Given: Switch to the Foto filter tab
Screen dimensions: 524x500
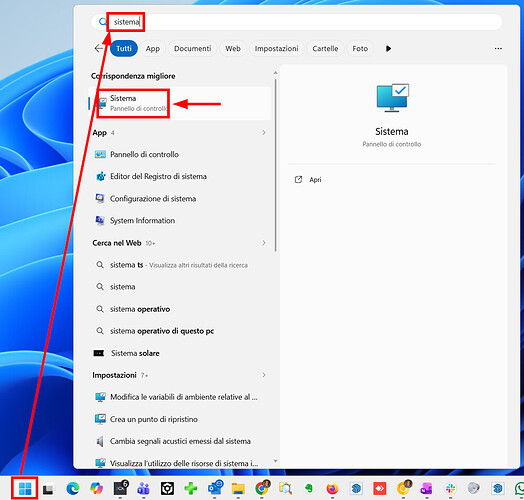Looking at the screenshot, I should [x=360, y=49].
